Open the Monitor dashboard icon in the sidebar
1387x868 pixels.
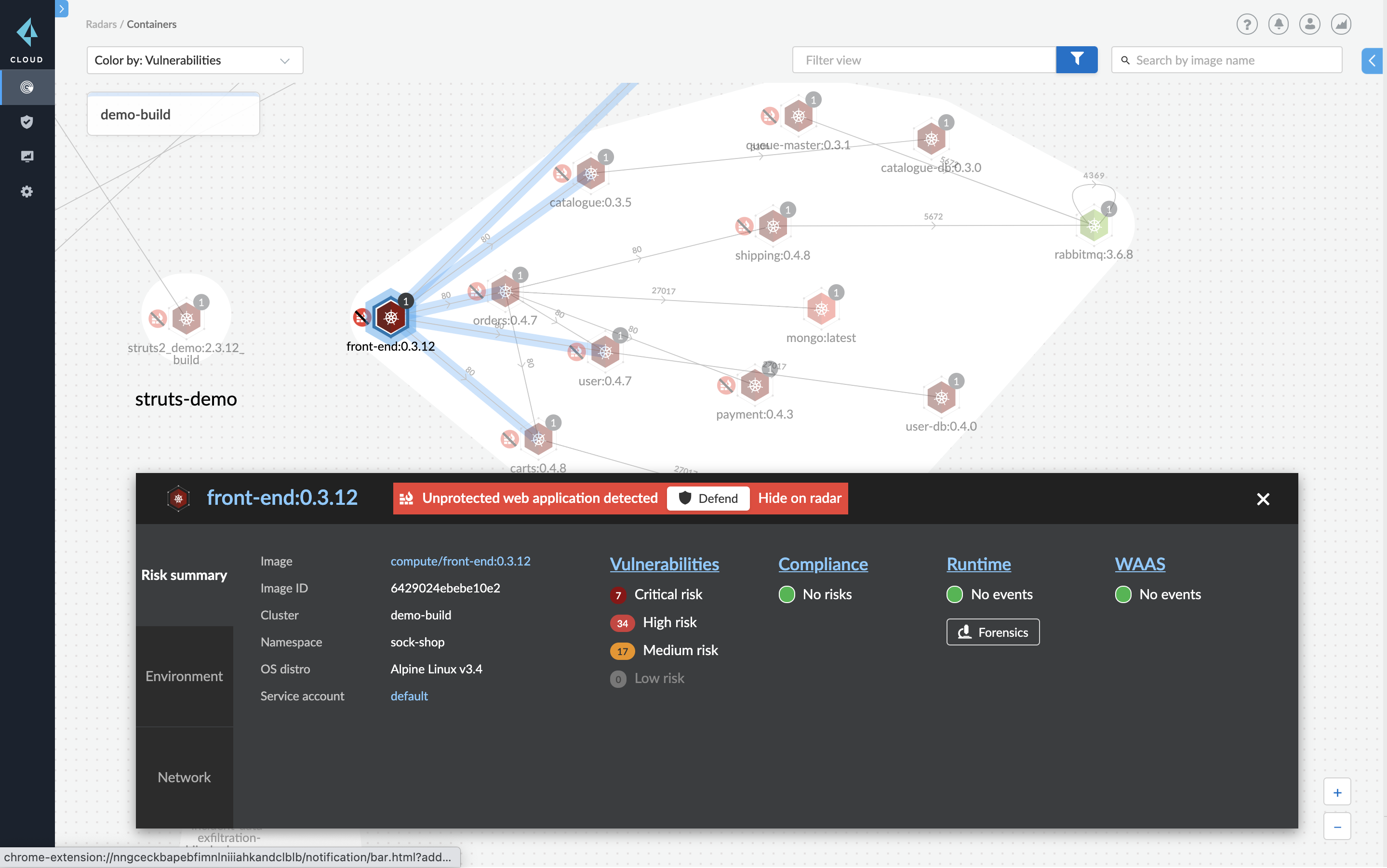pyautogui.click(x=27, y=156)
